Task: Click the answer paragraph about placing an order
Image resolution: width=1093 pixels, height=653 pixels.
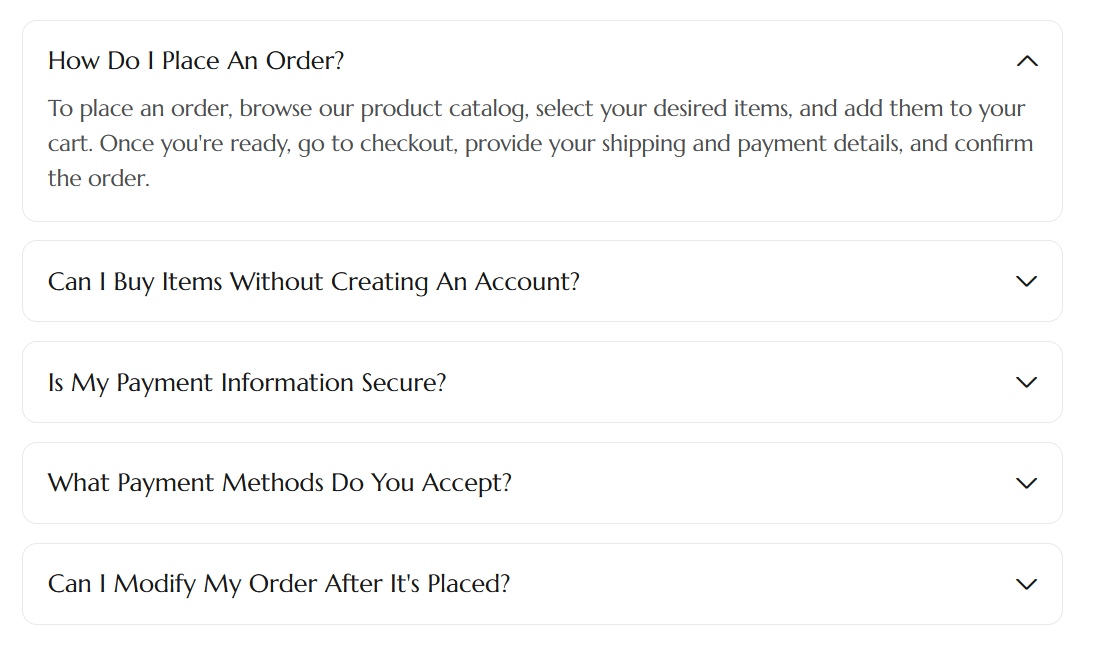Action: (540, 144)
